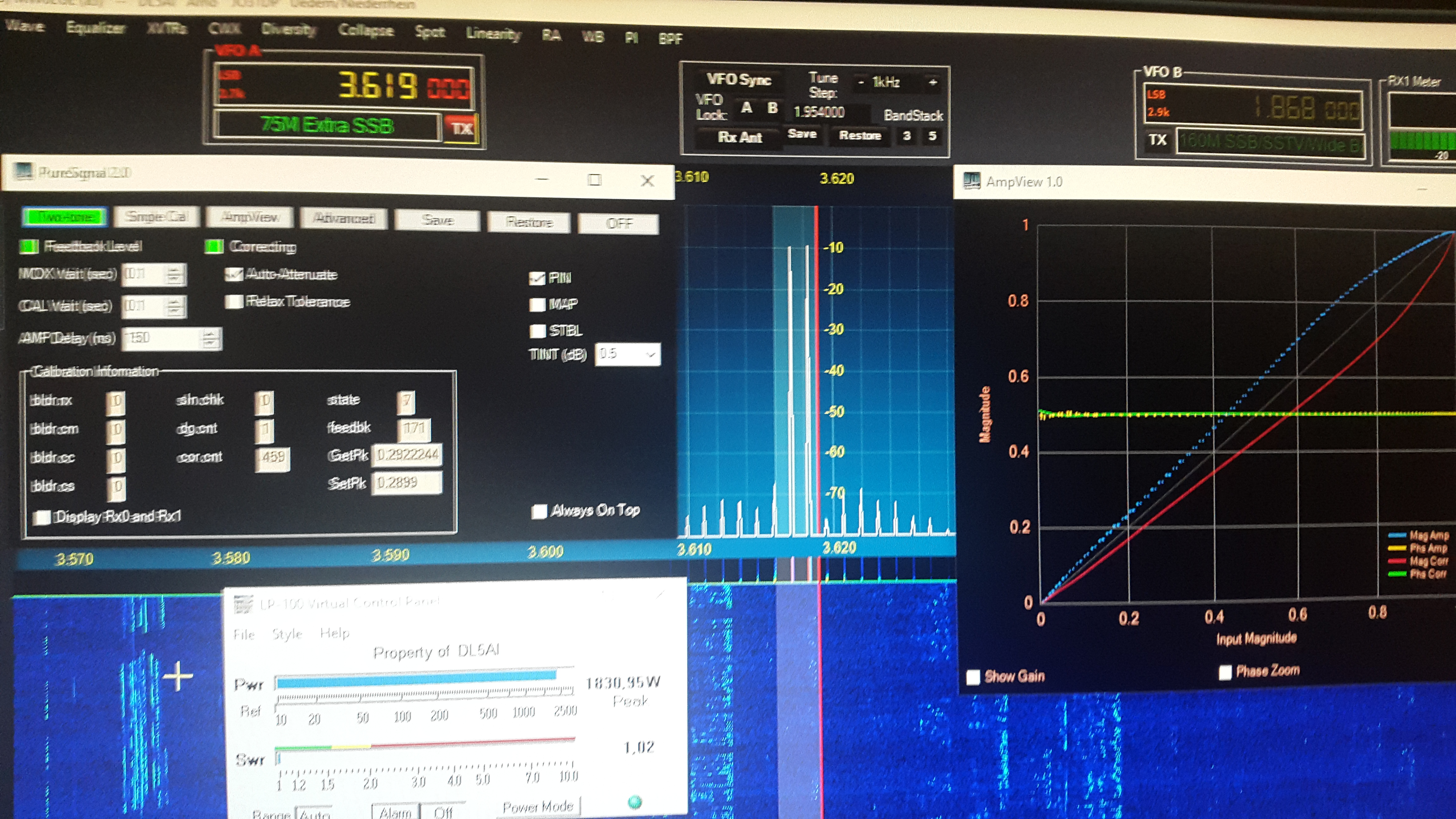Maximize the PureSignal window
The width and height of the screenshot is (1456, 819).
594,180
